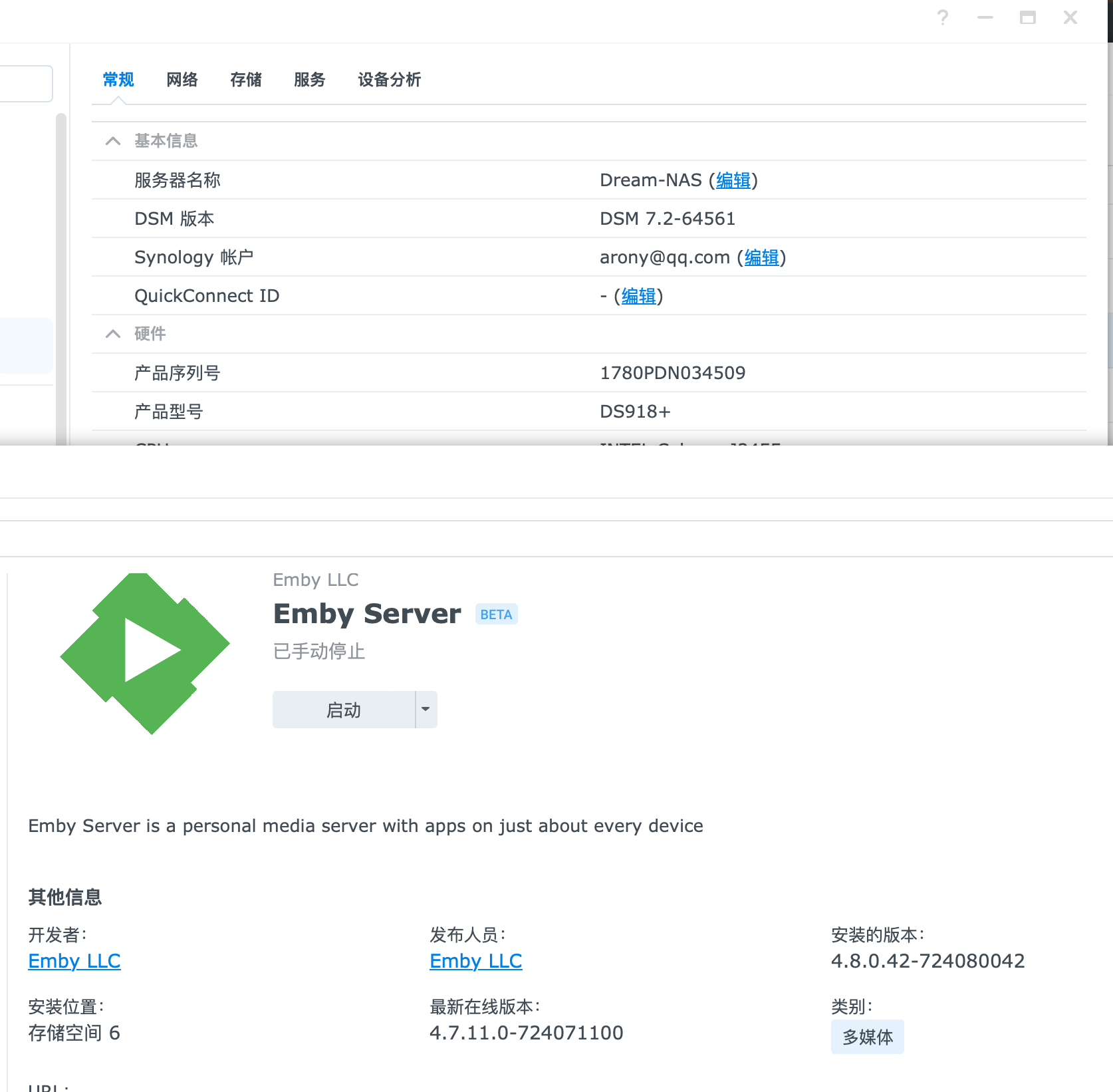Click the 最新在线版本 label
This screenshot has height=1092, width=1113.
[x=485, y=1007]
